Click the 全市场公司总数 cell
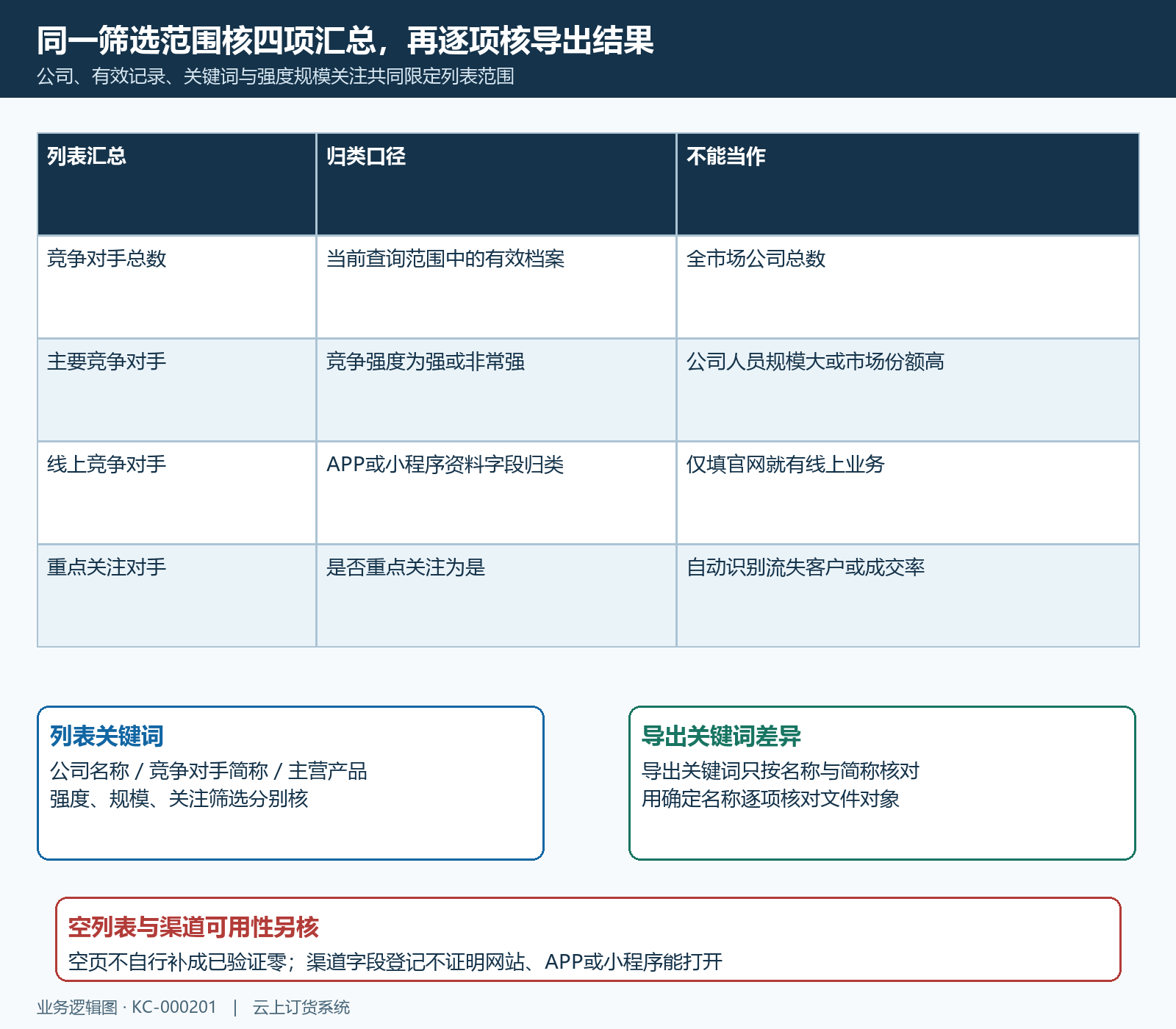 [x=908, y=287]
